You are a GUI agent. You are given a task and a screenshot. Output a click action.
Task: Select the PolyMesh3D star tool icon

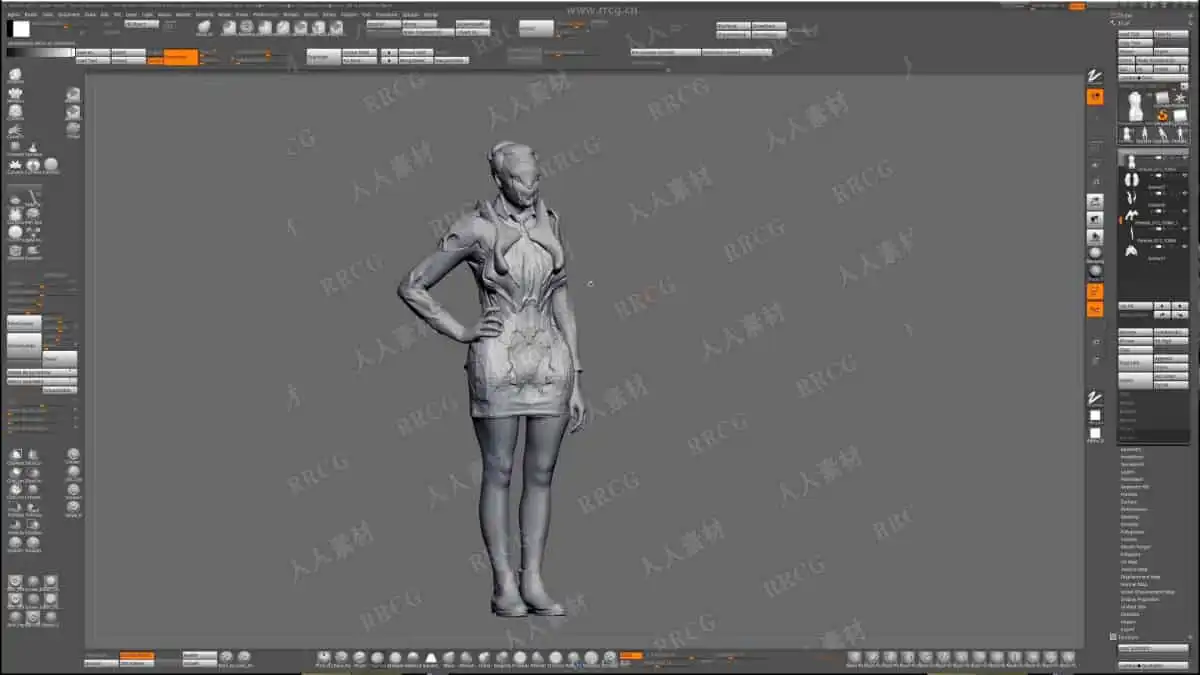click(x=1179, y=98)
